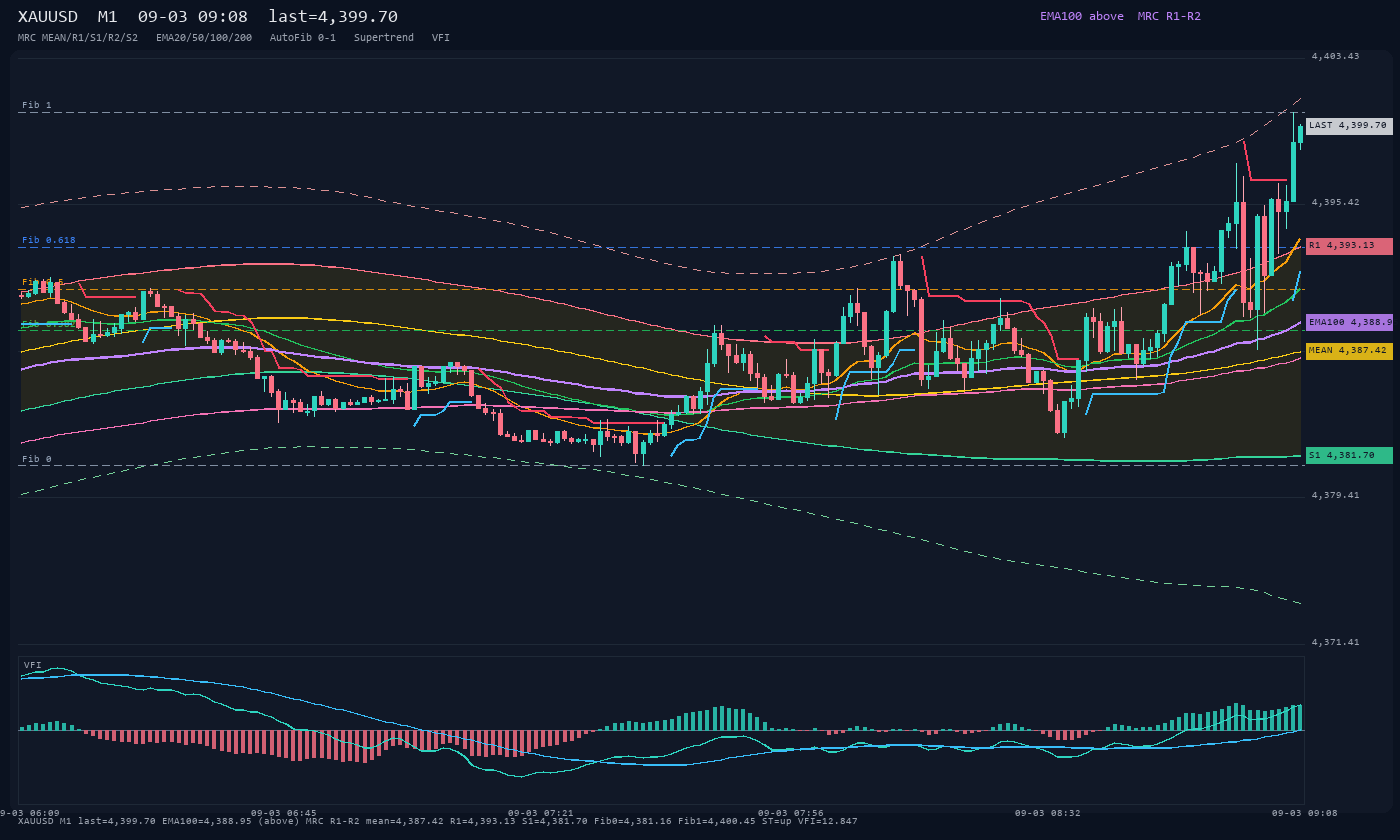Click the 09-03 07:56 time axis label
Image resolution: width=1400 pixels, height=840 pixels.
point(791,813)
